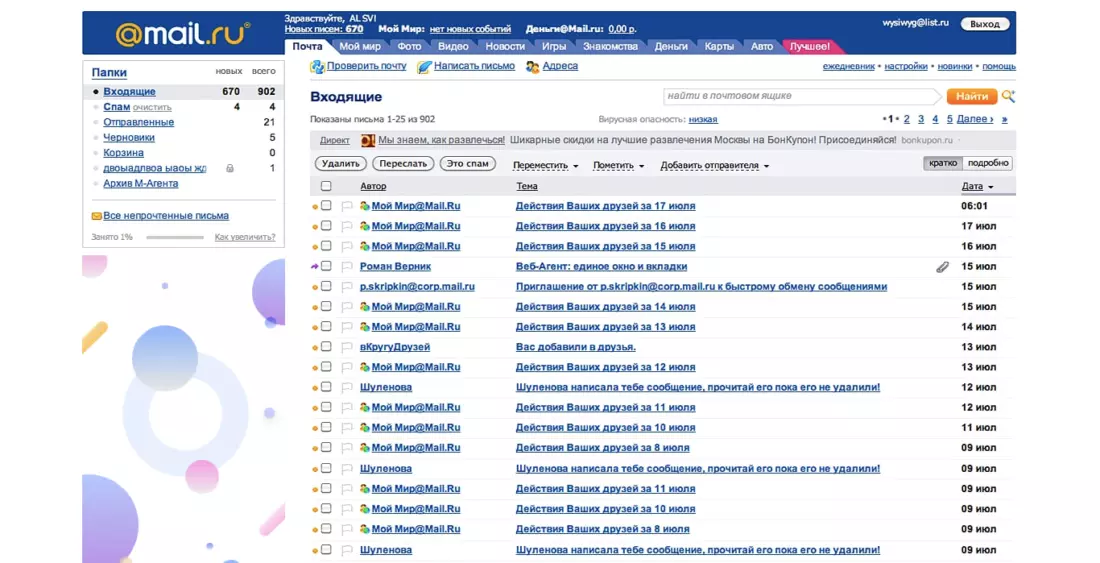Click the низкая virus danger link
The width and height of the screenshot is (1100, 563).
tap(703, 120)
